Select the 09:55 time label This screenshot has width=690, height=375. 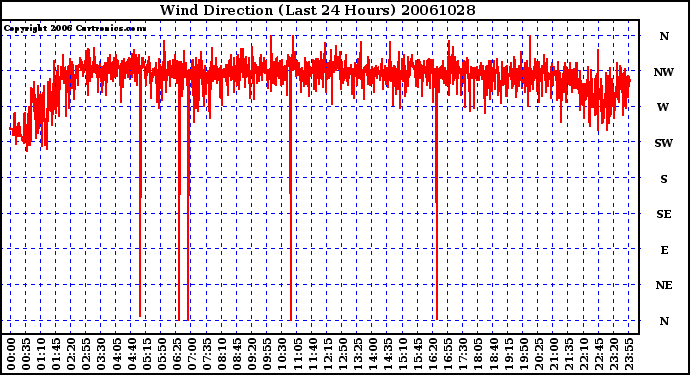click(267, 354)
